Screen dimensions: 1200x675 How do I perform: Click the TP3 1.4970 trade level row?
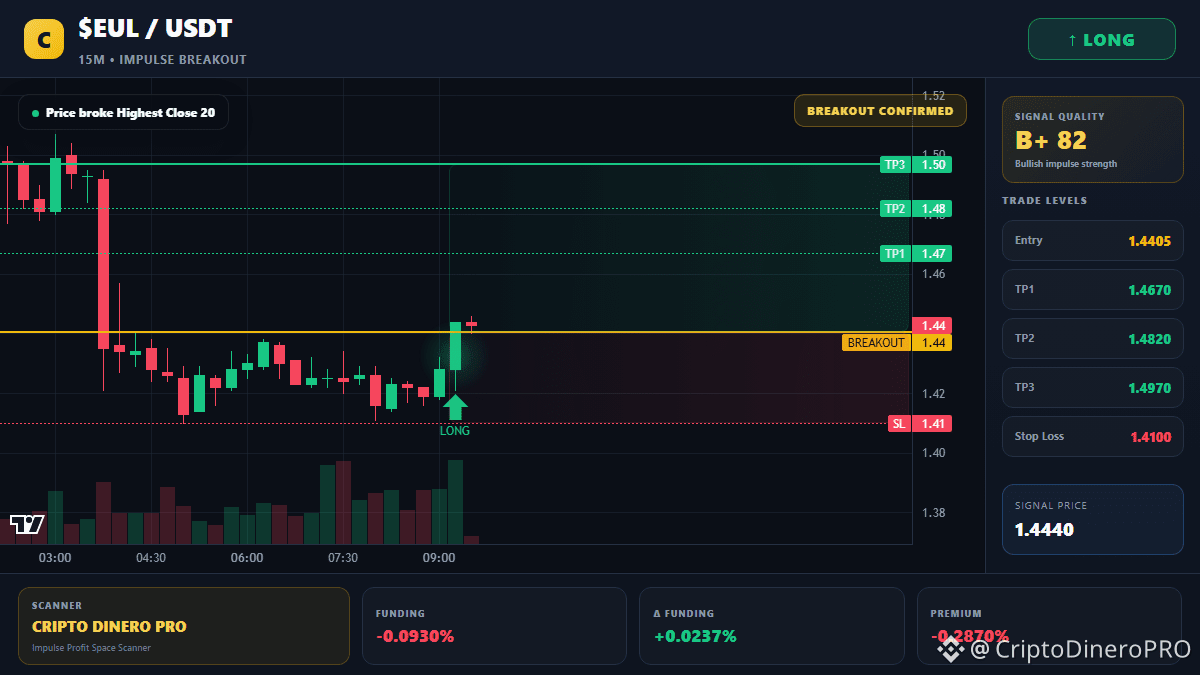[x=1092, y=387]
